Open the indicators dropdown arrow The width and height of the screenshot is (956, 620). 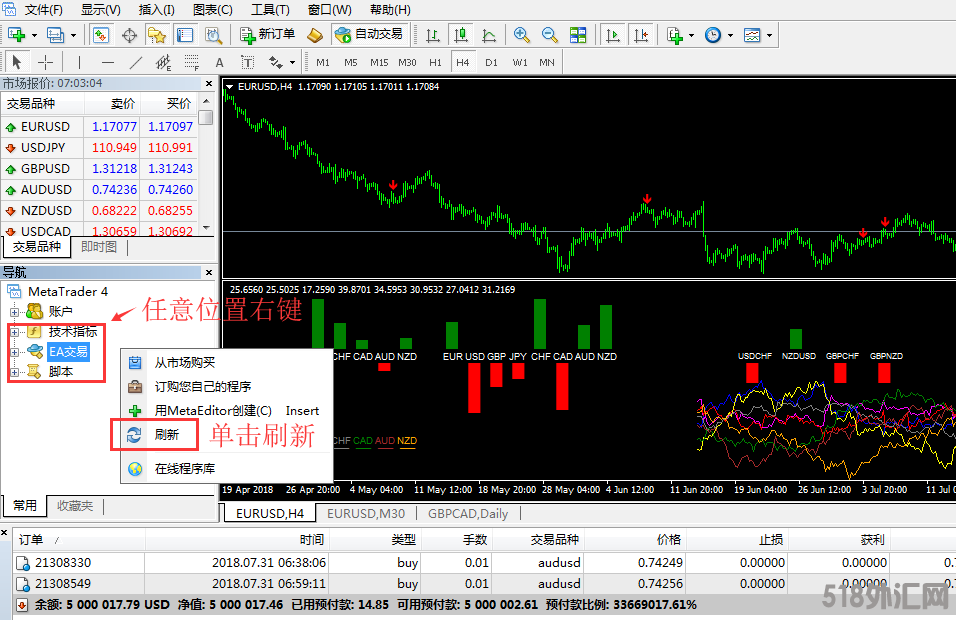coord(691,35)
